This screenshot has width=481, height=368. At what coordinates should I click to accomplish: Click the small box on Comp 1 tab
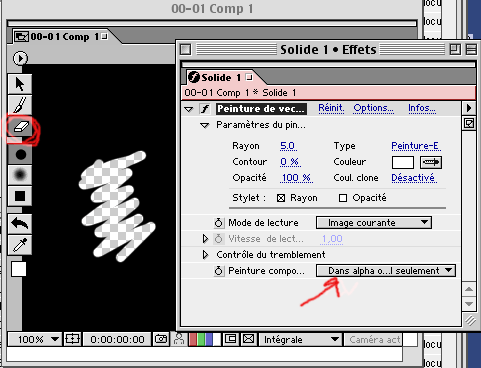coord(104,36)
